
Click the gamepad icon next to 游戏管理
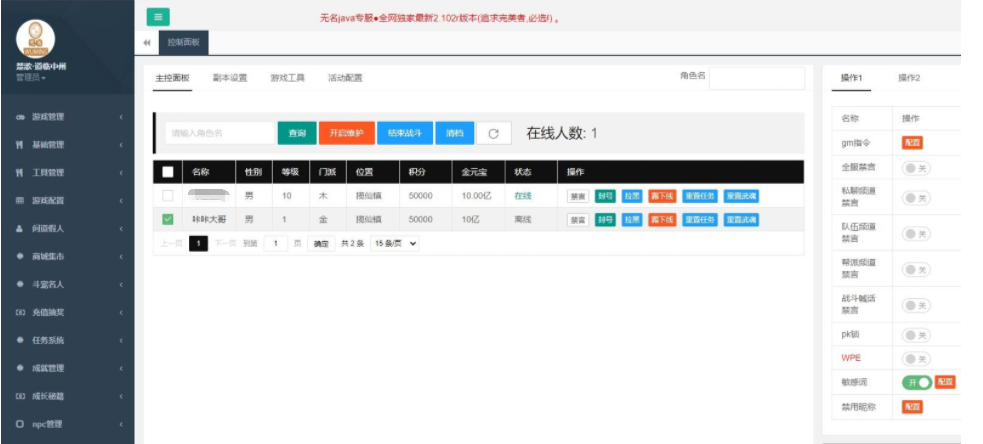[x=20, y=117]
